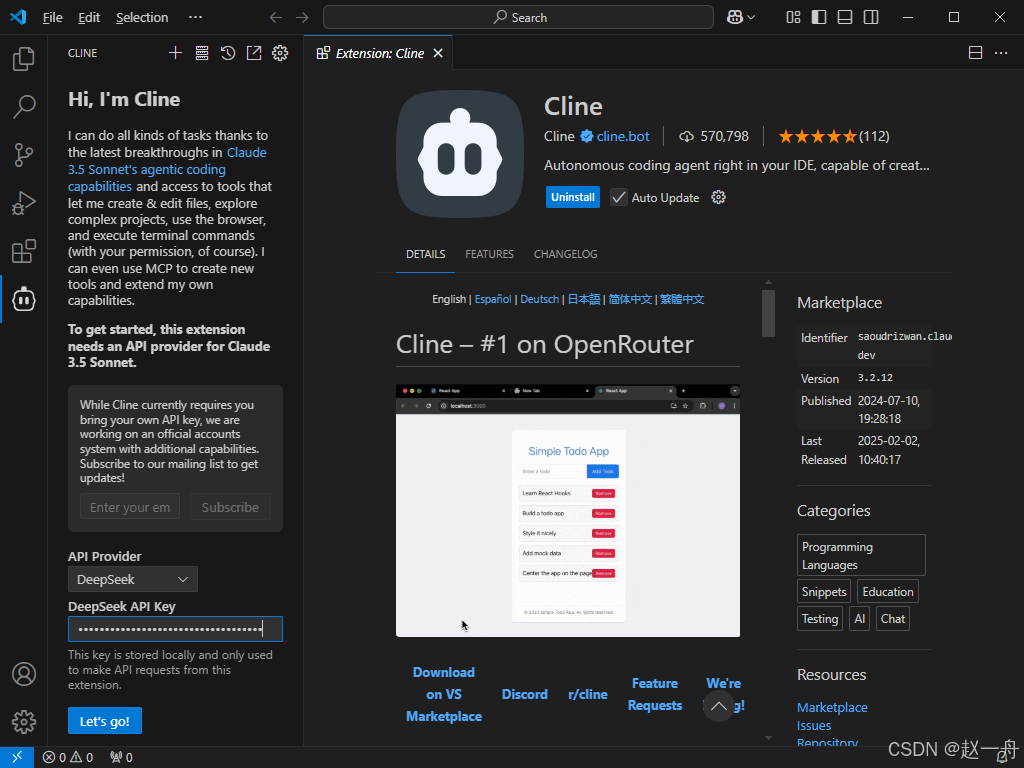Open the Extensions view
The image size is (1024, 768).
(x=24, y=251)
